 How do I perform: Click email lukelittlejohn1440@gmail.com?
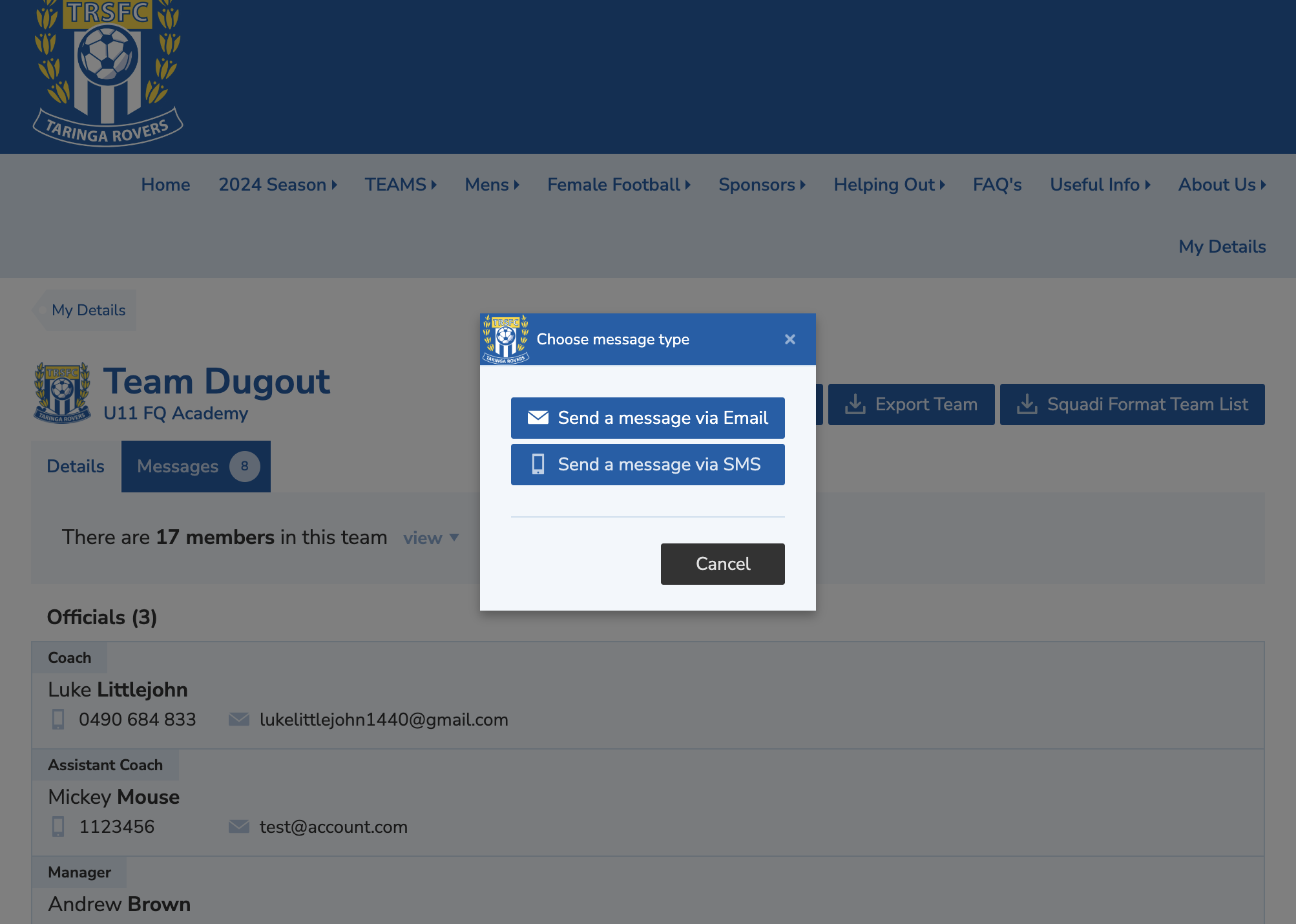[384, 720]
